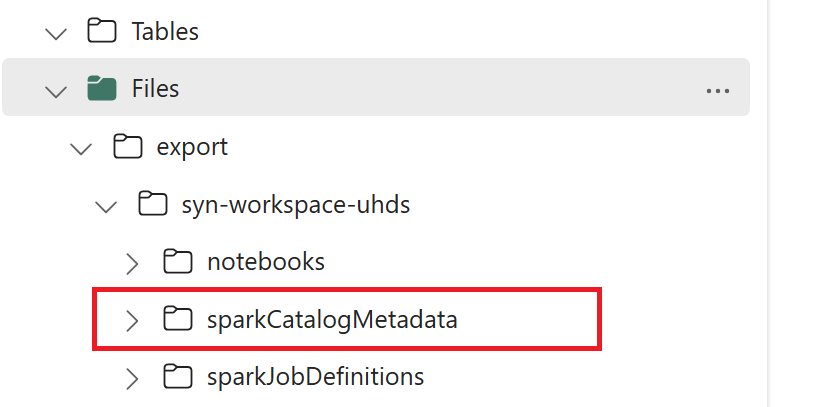The image size is (819, 407).
Task: Select the sparkCatalogMetadata folder name
Action: [332, 320]
